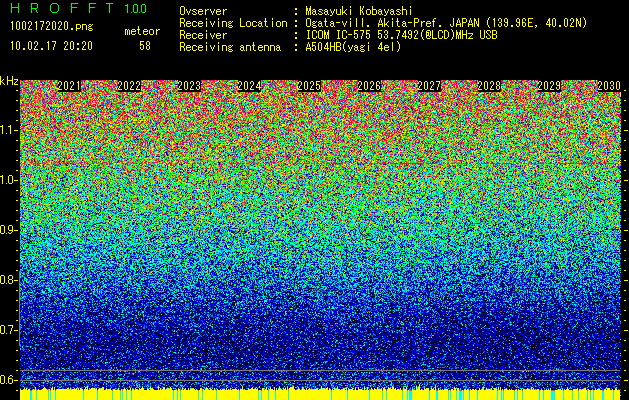Click the 2027 time marker
This screenshot has width=629, height=400.
coord(429,86)
